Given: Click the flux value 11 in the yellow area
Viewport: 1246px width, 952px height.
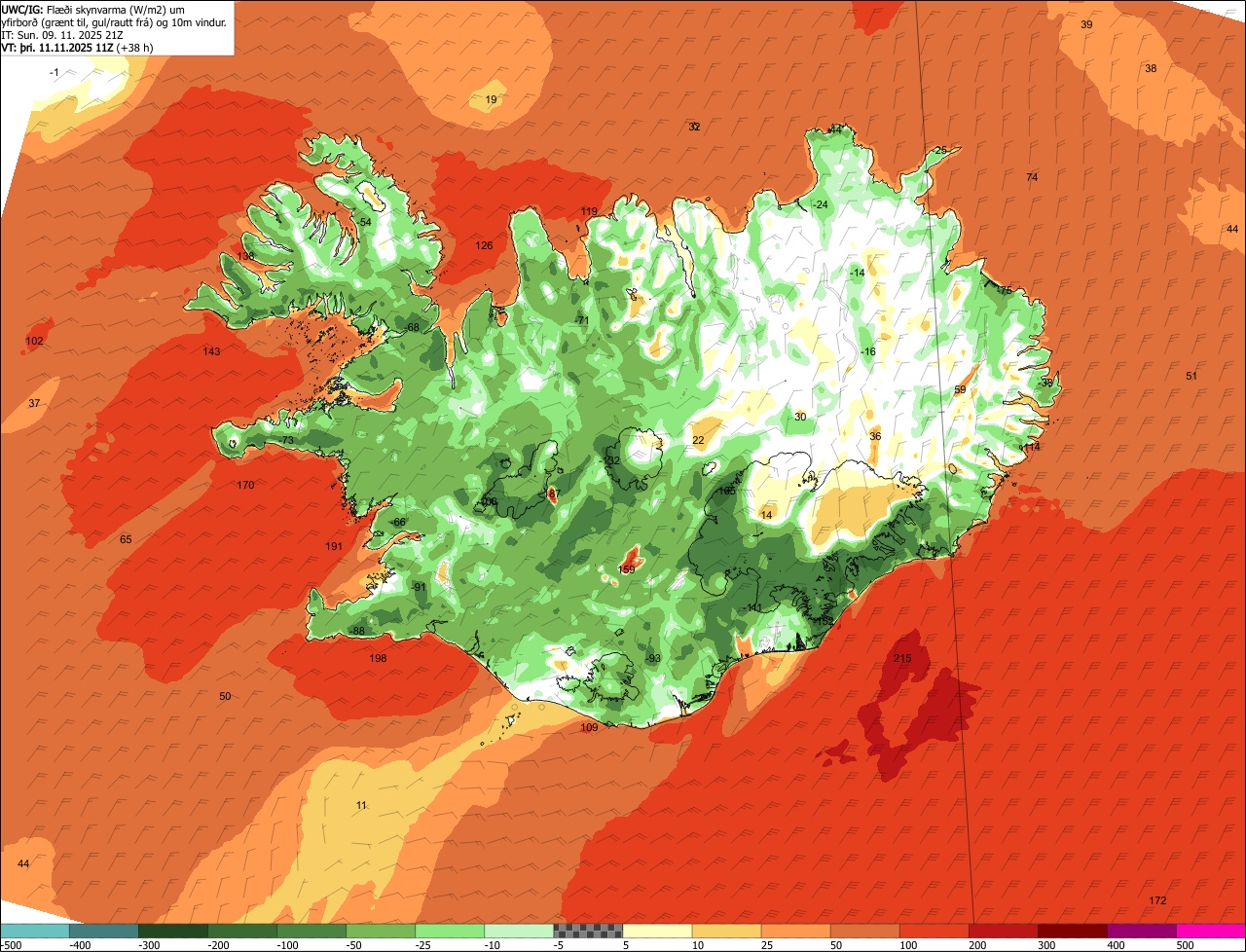Looking at the screenshot, I should 361,805.
